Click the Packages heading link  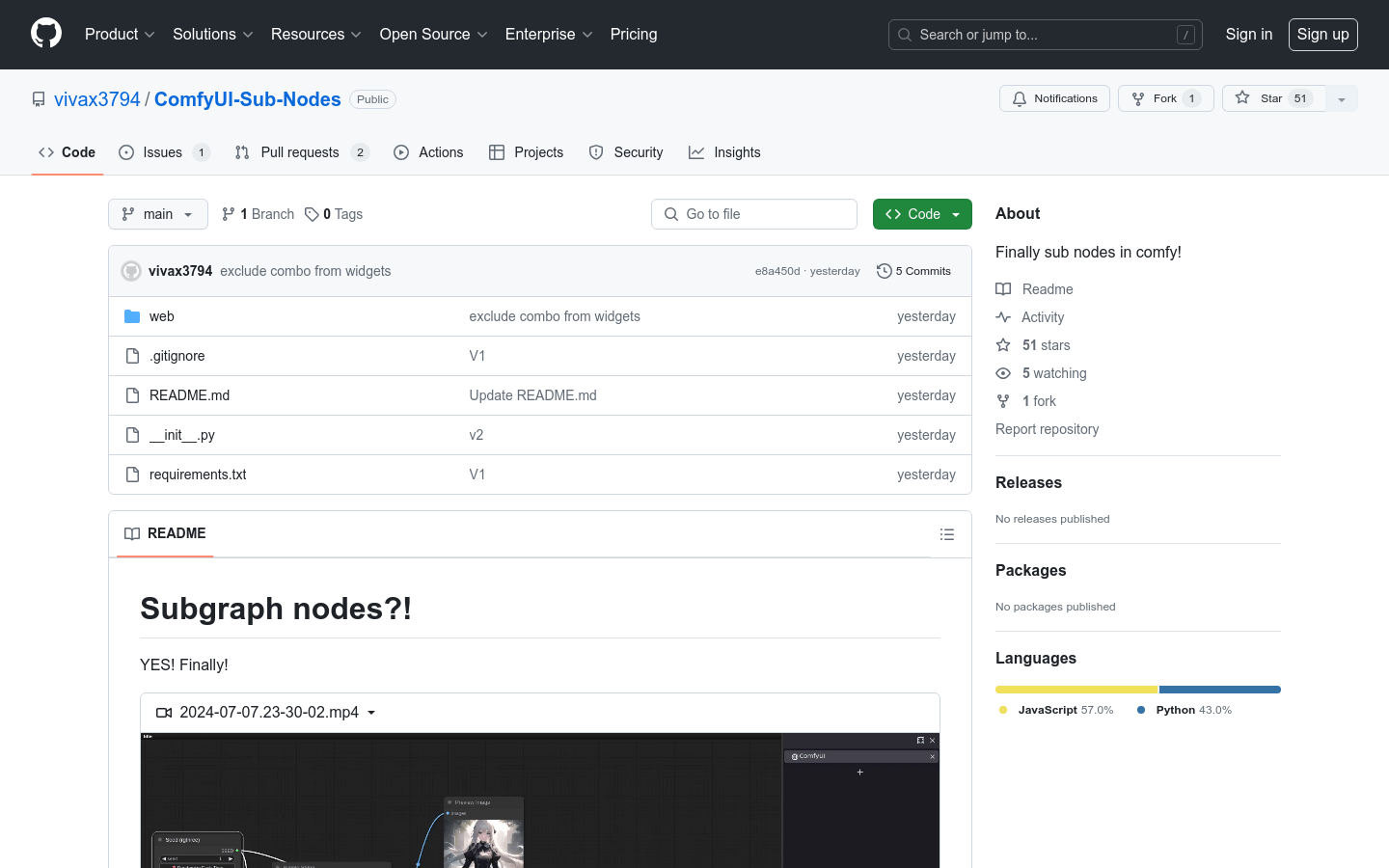(1030, 571)
